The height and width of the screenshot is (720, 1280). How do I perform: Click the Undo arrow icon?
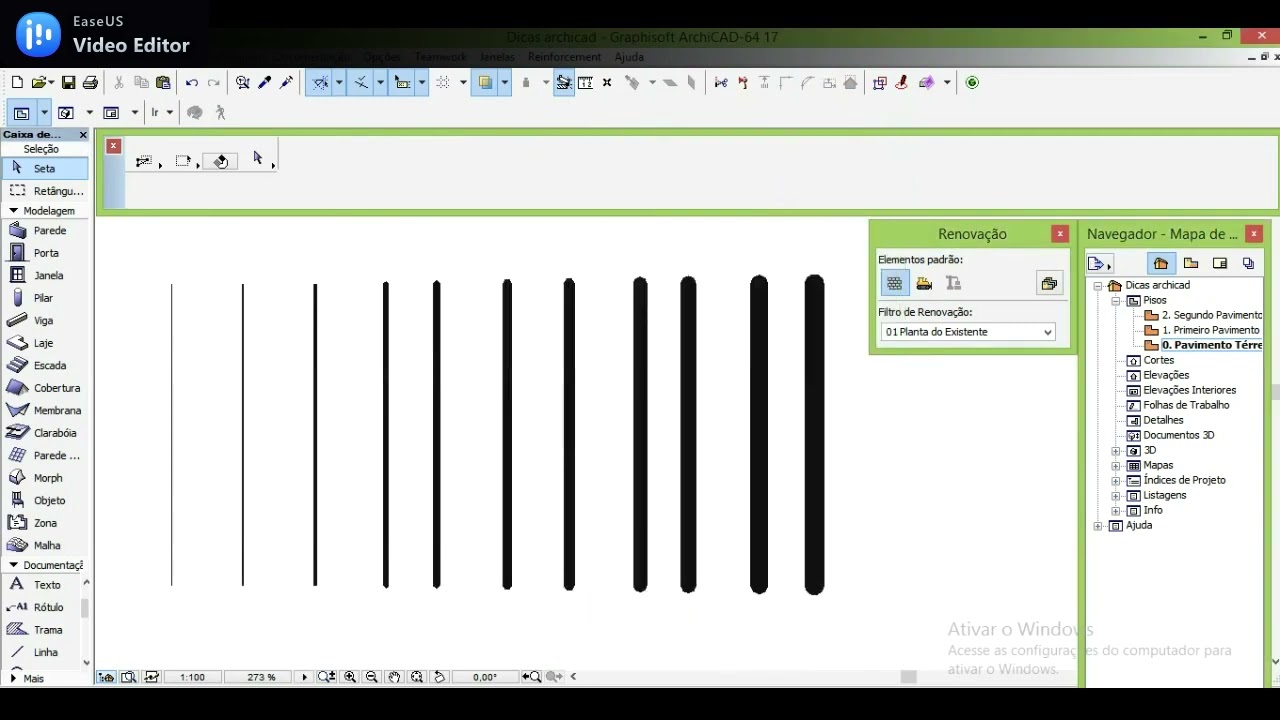[x=191, y=83]
